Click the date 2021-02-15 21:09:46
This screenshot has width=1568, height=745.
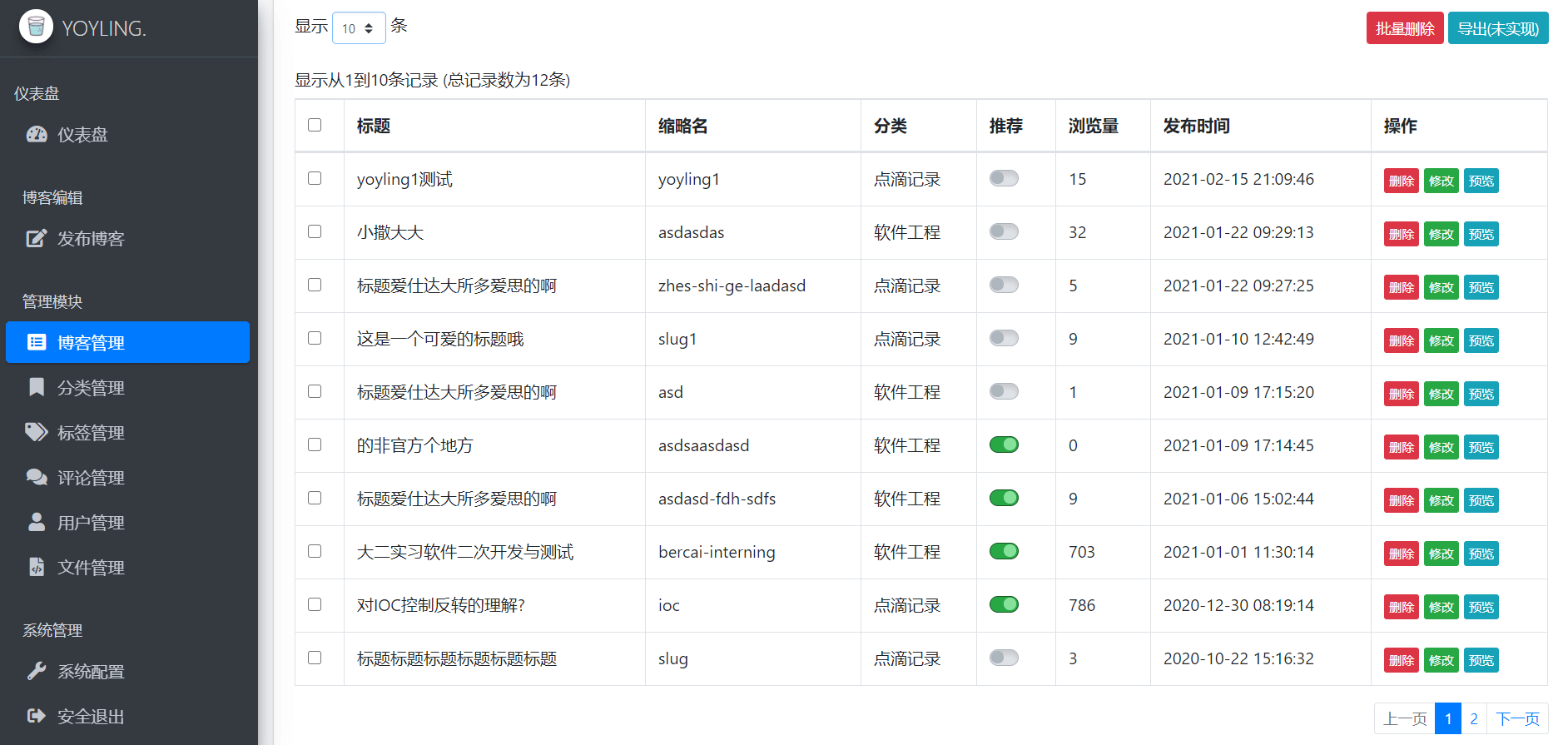[x=1238, y=179]
